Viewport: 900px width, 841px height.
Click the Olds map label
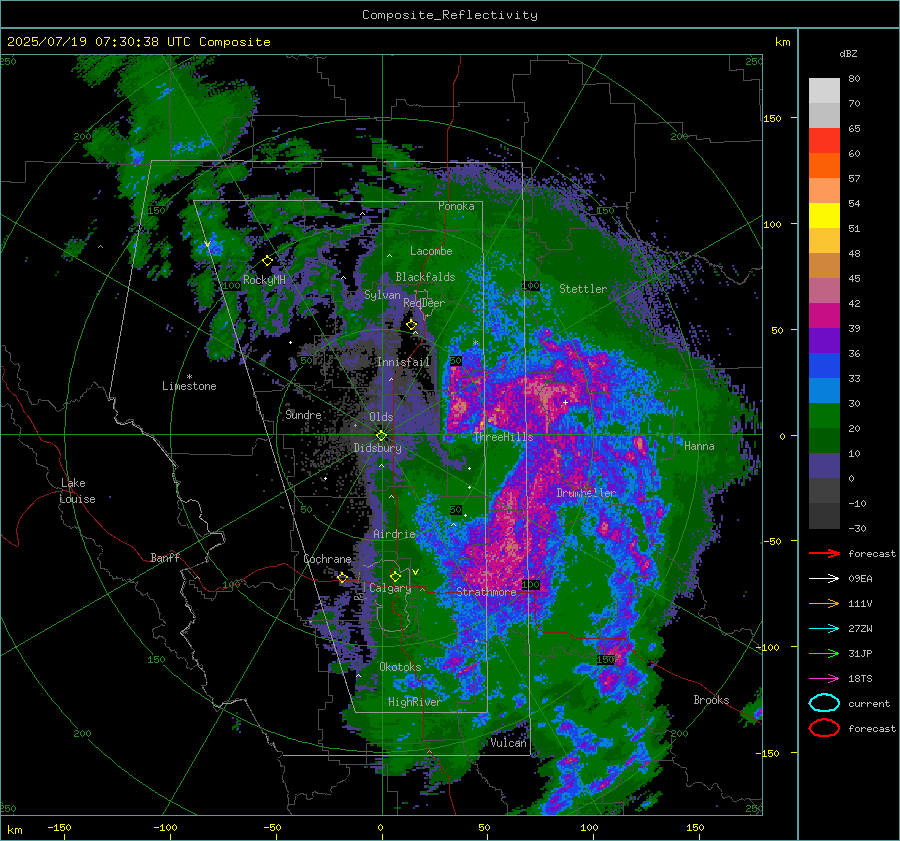pyautogui.click(x=381, y=417)
